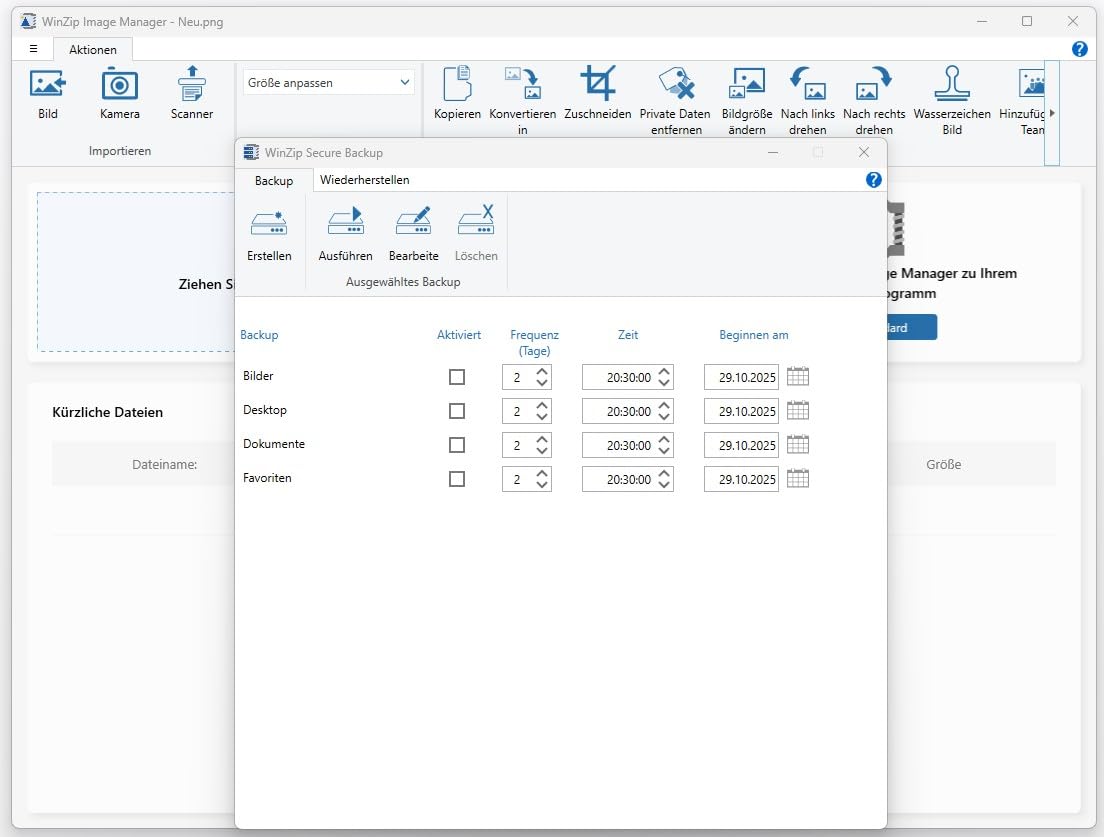Increase the Bilder backup time
The width and height of the screenshot is (1104, 837).
(664, 371)
